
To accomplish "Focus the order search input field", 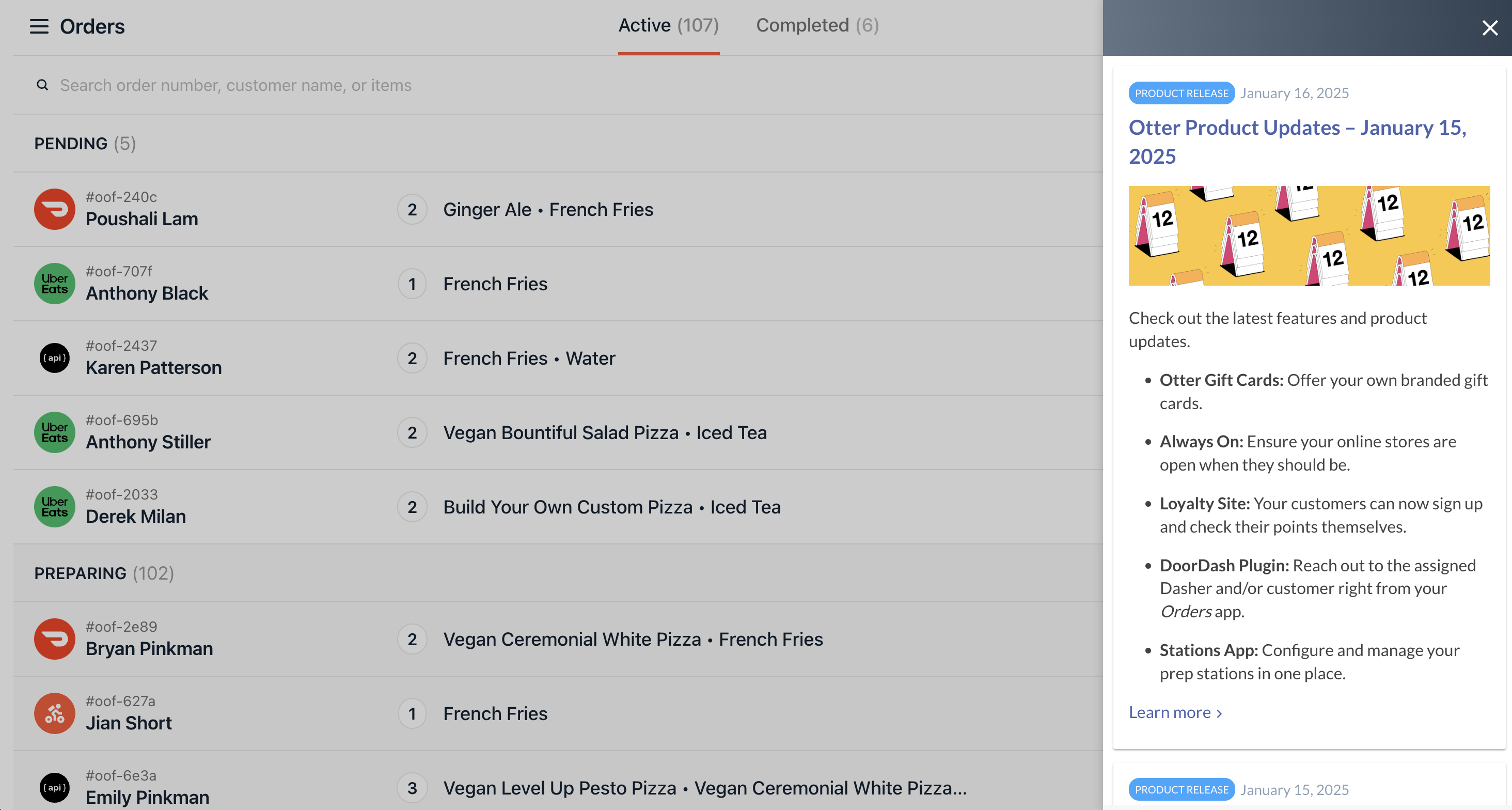I will 558,85.
